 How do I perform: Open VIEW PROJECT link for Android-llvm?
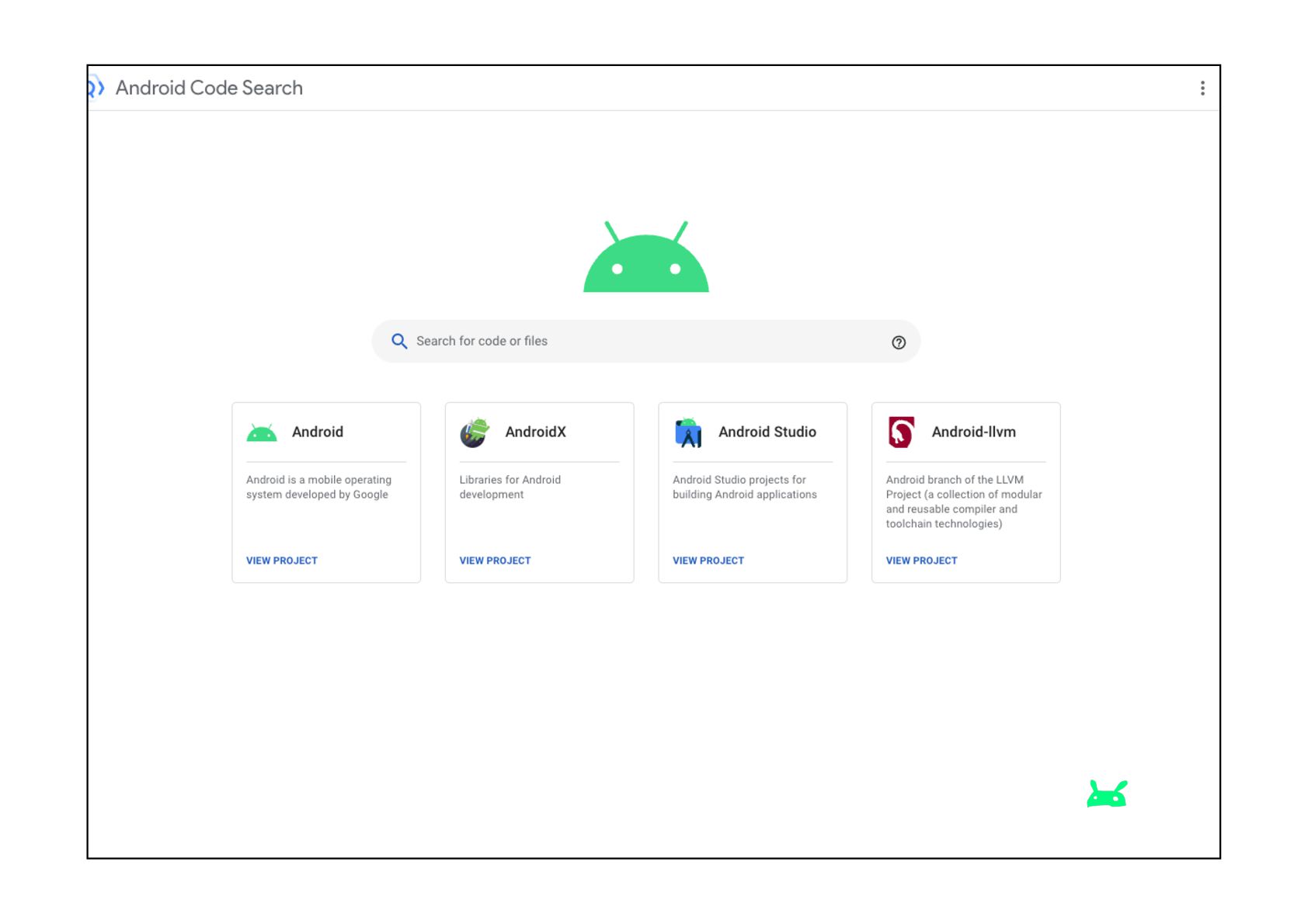(x=921, y=561)
